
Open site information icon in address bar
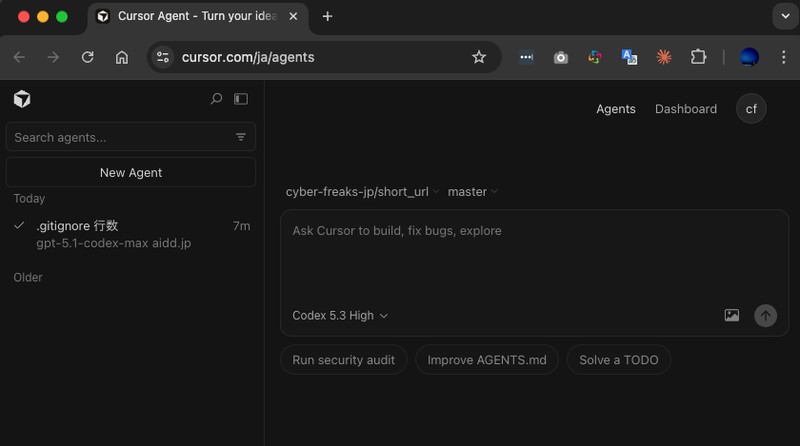click(163, 57)
